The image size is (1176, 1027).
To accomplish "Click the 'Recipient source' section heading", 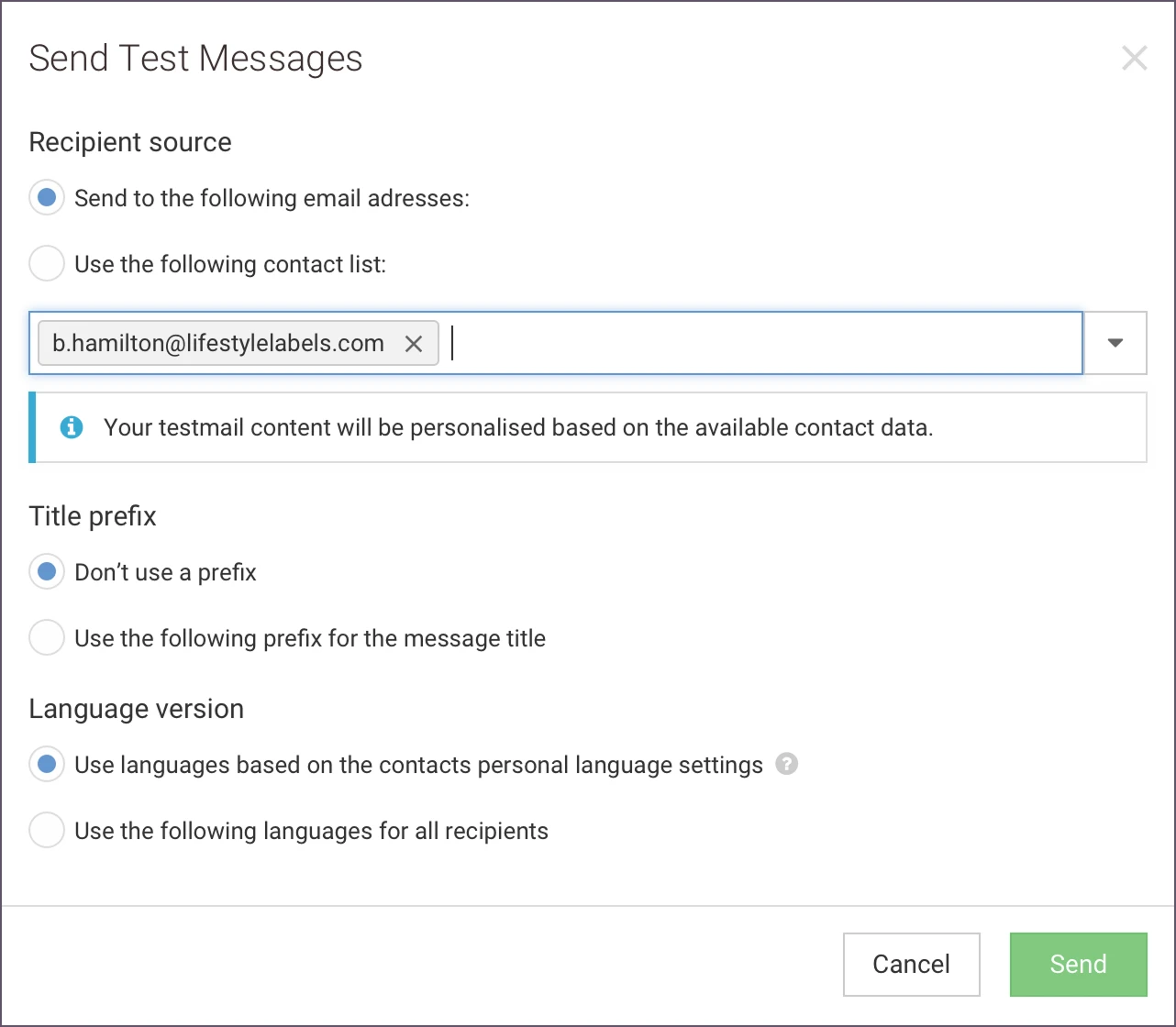I will [130, 142].
